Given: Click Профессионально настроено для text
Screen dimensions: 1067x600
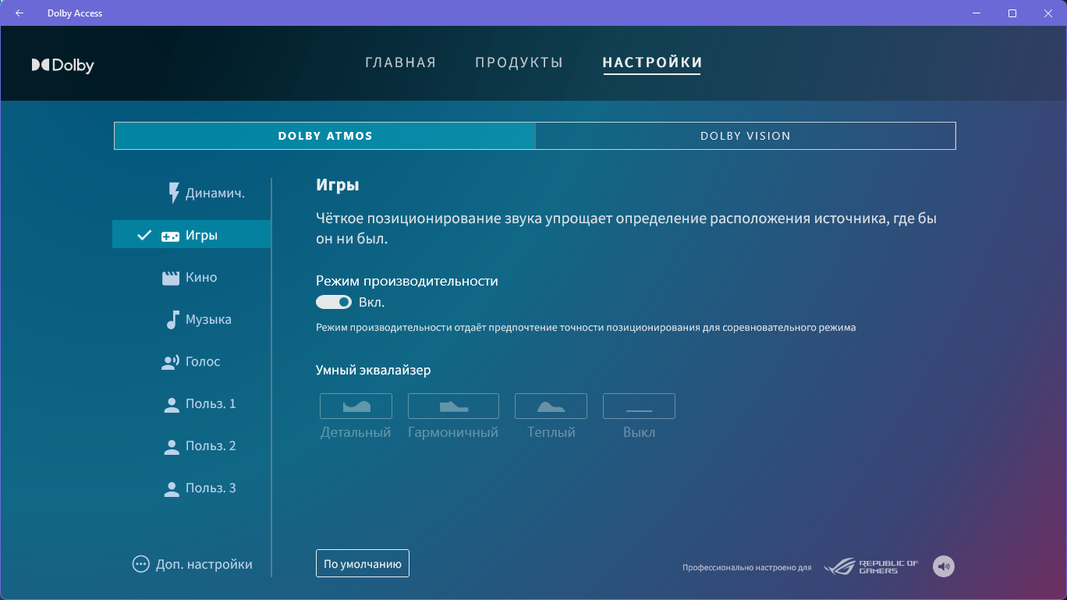Looking at the screenshot, I should pyautogui.click(x=746, y=567).
